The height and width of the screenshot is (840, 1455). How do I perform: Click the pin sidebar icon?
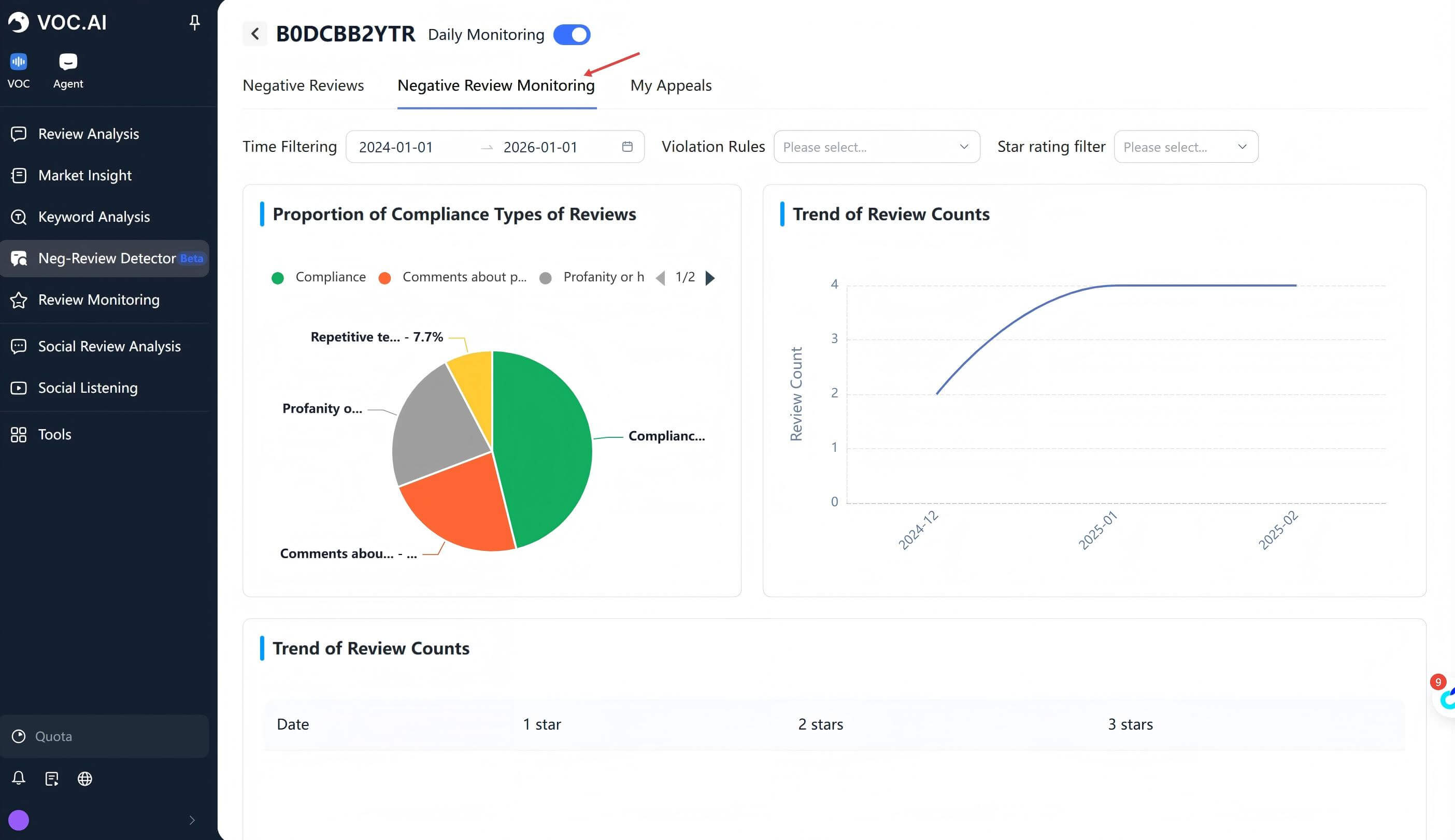[194, 22]
